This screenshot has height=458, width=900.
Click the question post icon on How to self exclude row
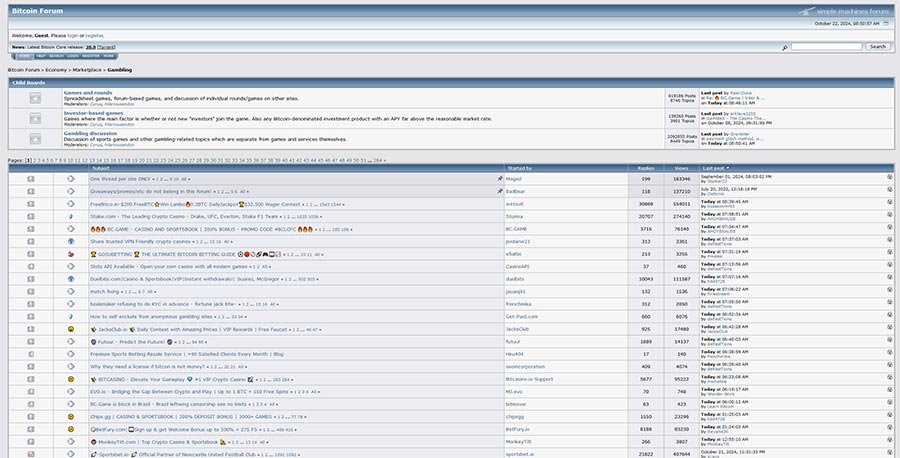coord(71,317)
